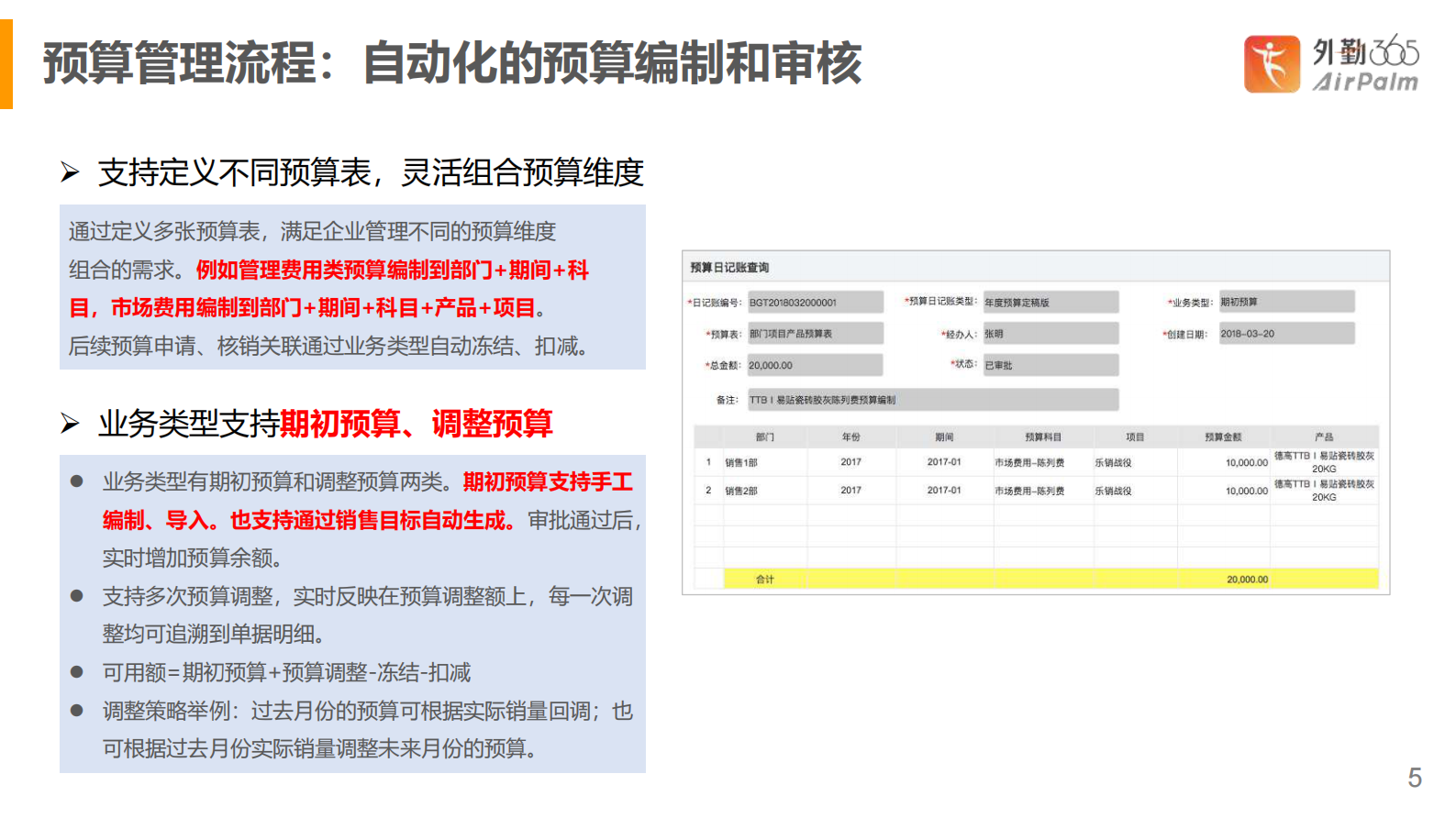The width and height of the screenshot is (1456, 818).
Task: Click the 经办人 field showing 张明
Action: click(1050, 334)
